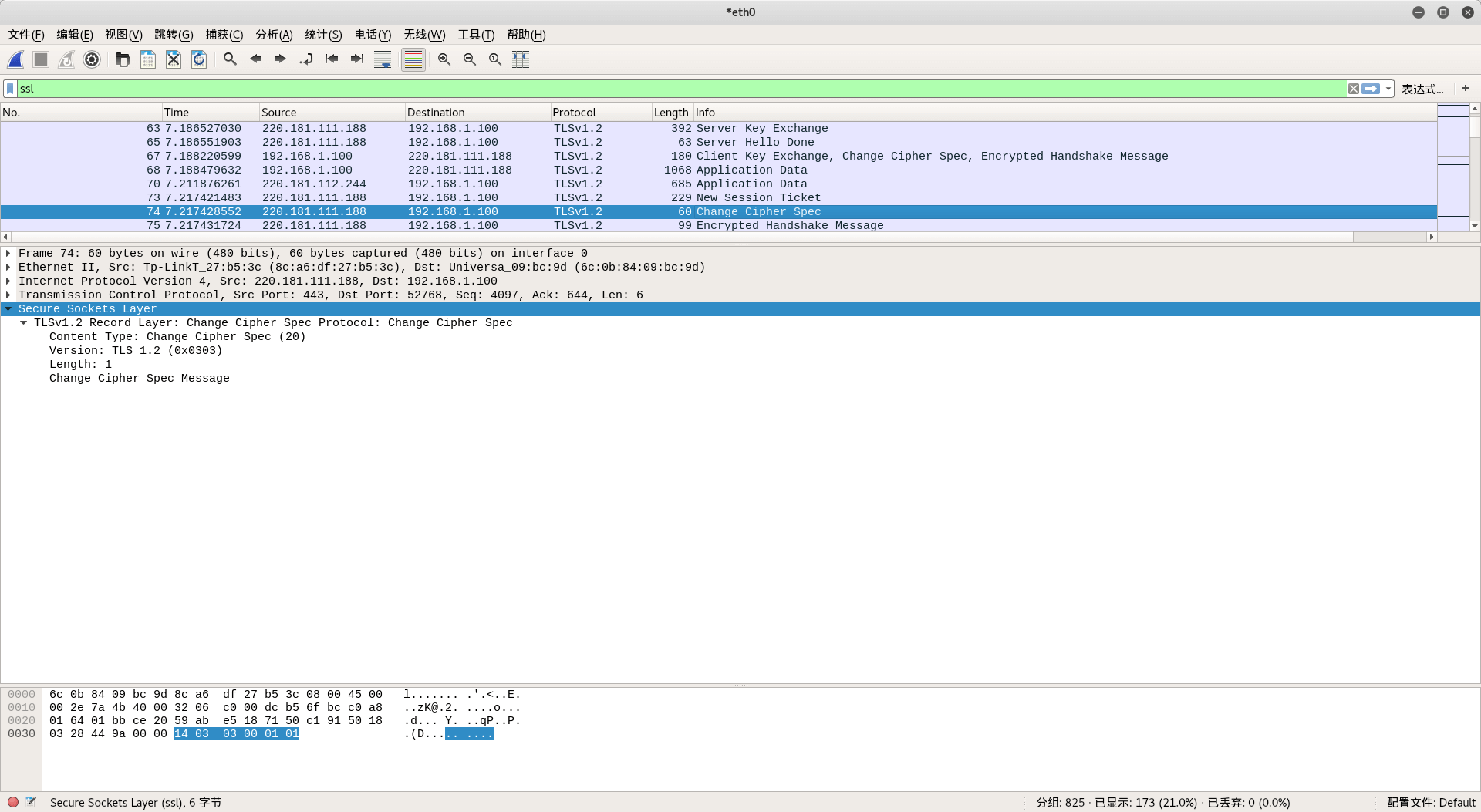Go to specified packet icon
Screen dimensions: 1481x812
pyautogui.click(x=306, y=59)
